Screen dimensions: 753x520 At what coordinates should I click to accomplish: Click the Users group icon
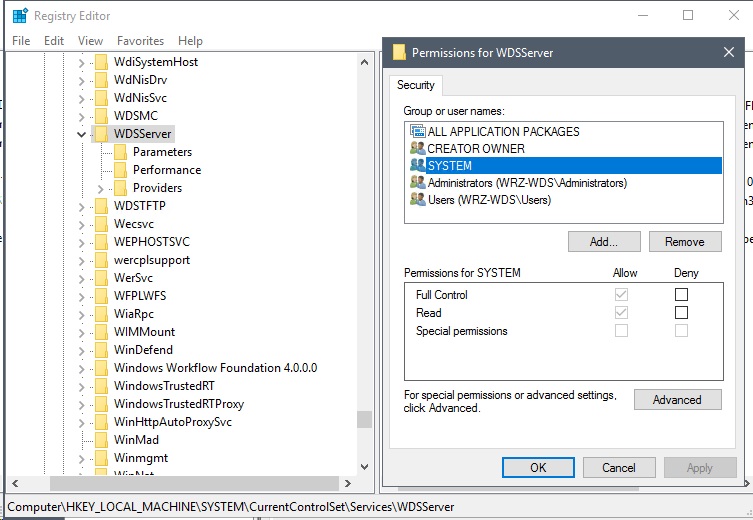418,199
